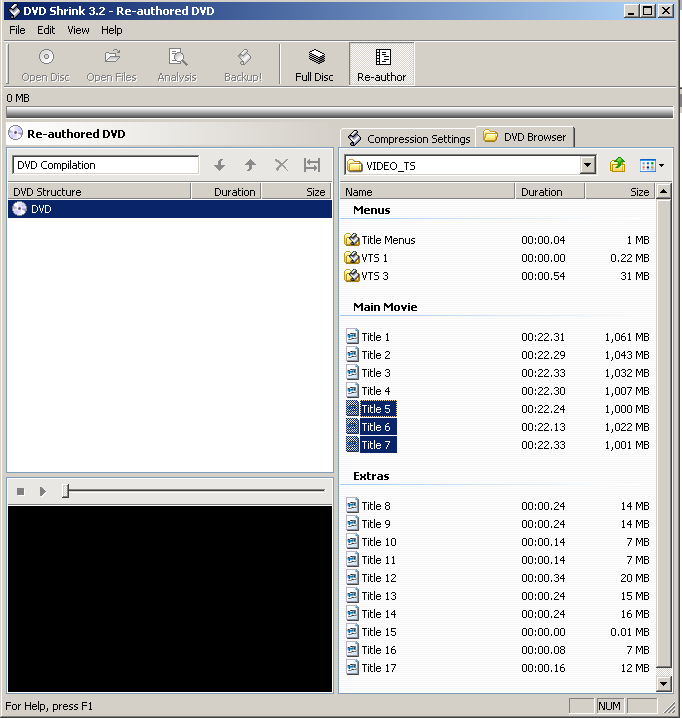Click the Title 17 file icon

coord(352,668)
